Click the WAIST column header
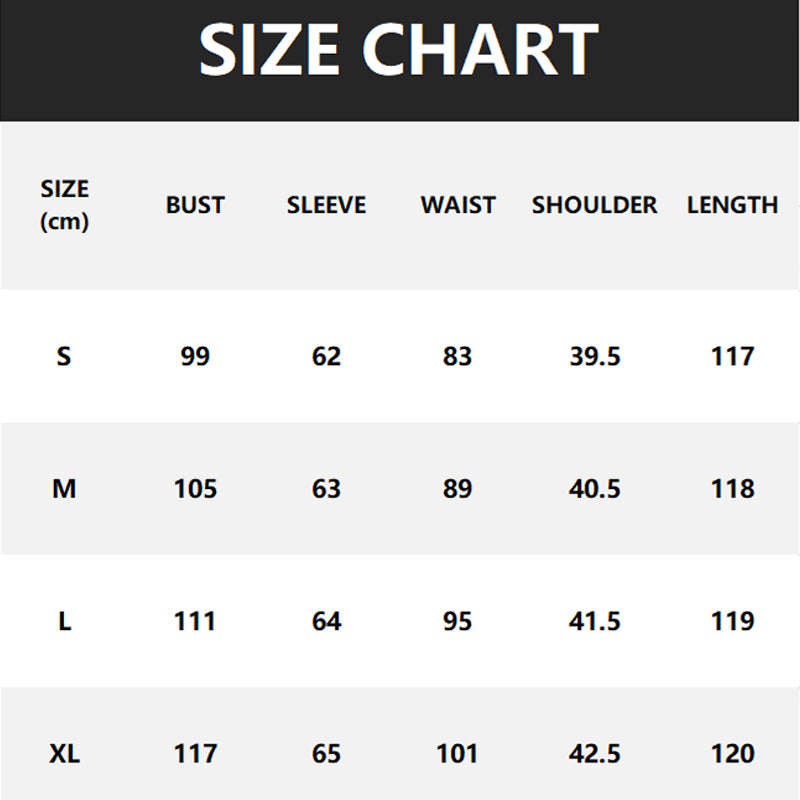Viewport: 800px width, 800px height. pos(458,205)
